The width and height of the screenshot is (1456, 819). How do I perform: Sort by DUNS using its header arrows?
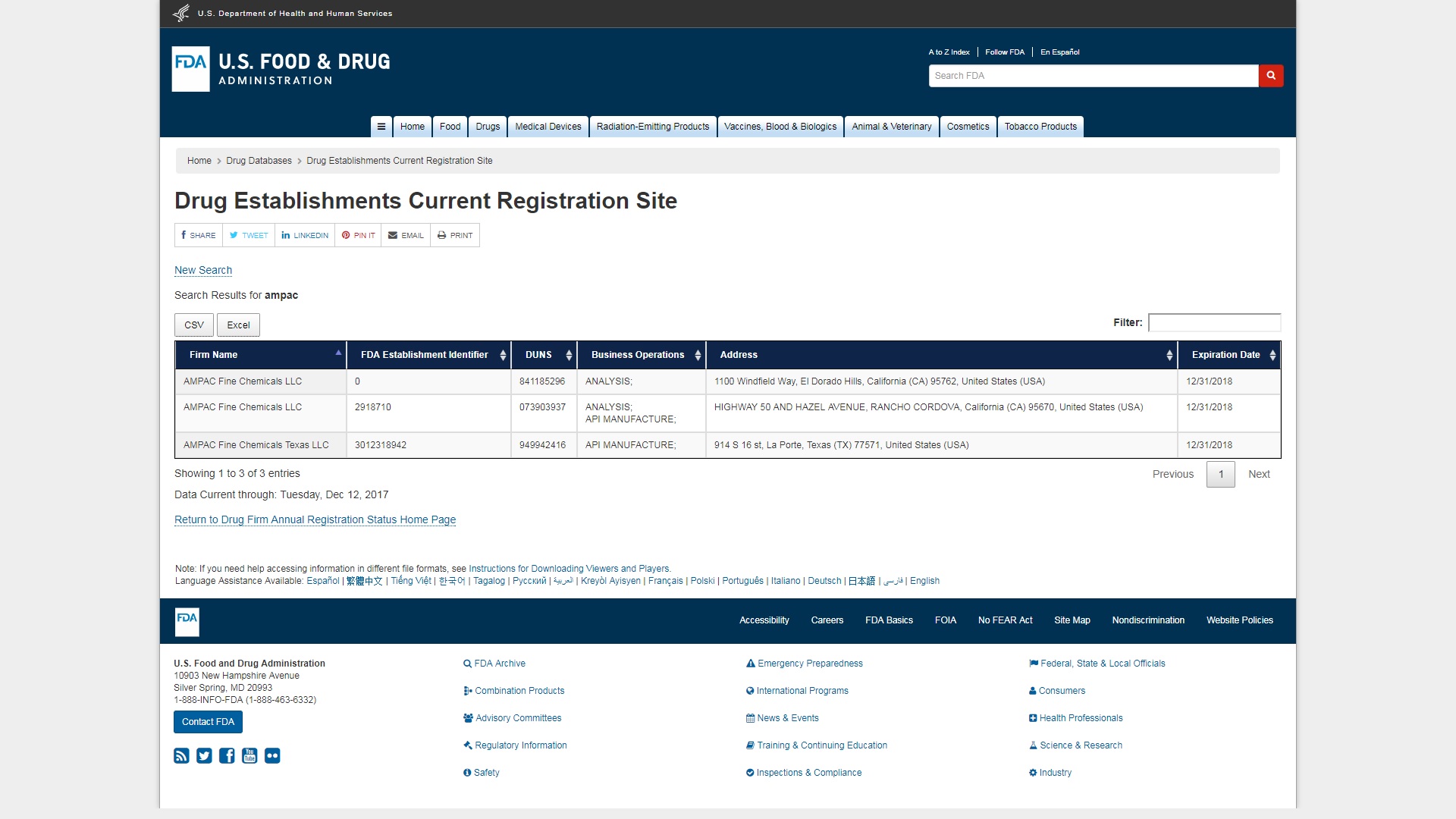(569, 355)
